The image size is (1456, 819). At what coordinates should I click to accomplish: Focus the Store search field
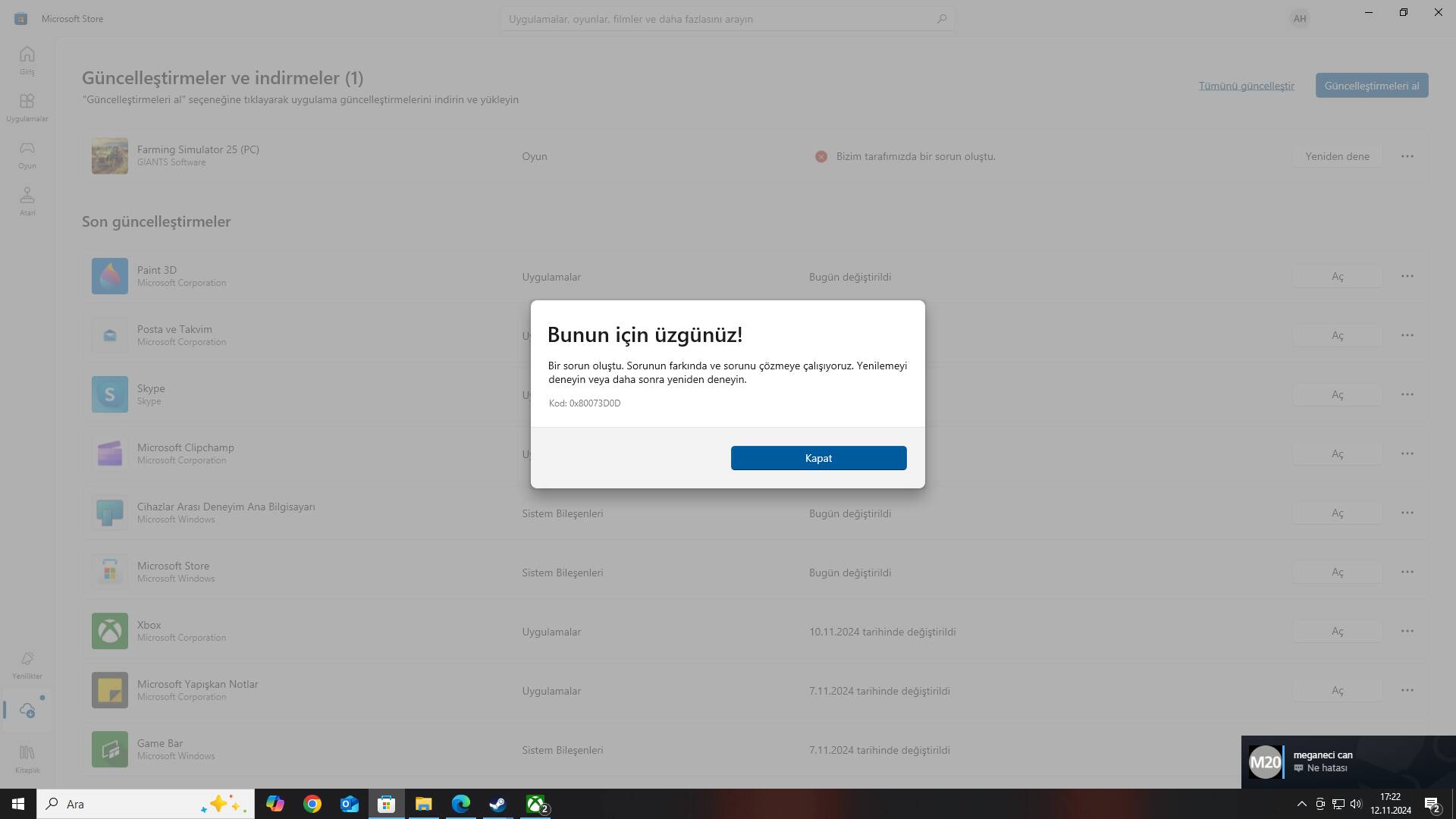coord(726,18)
